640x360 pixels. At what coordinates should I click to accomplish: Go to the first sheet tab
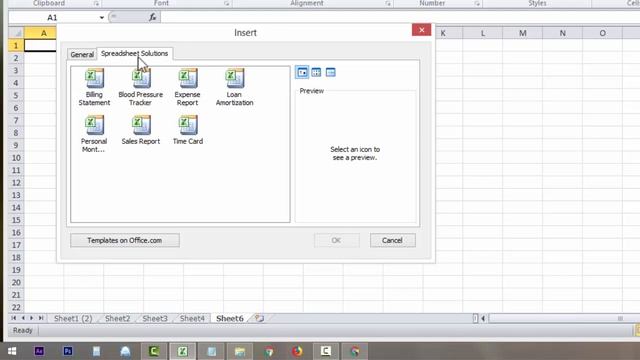click(x=13, y=318)
